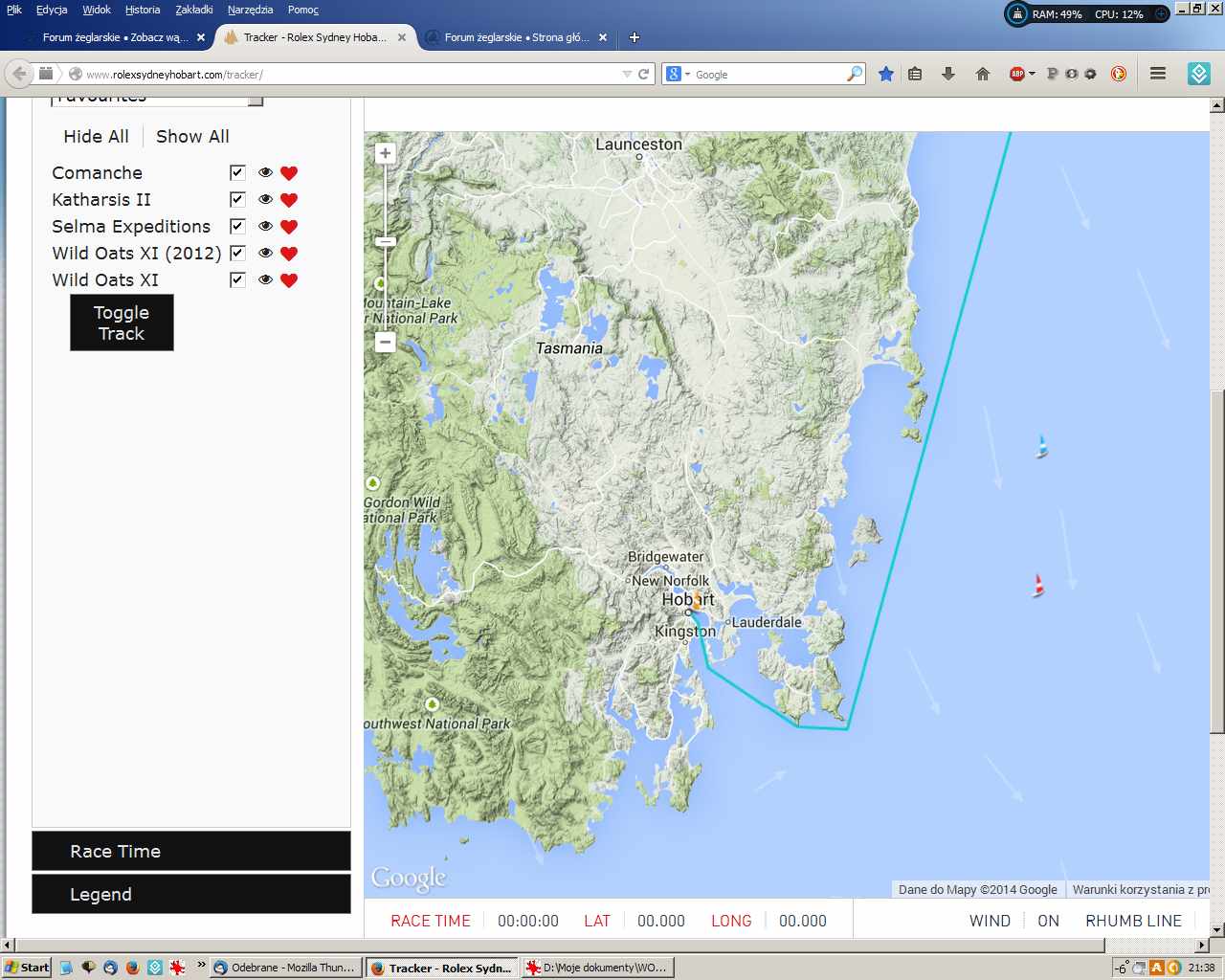Uncheck the Selma Expeditions checkbox
1225x980 pixels.
[237, 226]
